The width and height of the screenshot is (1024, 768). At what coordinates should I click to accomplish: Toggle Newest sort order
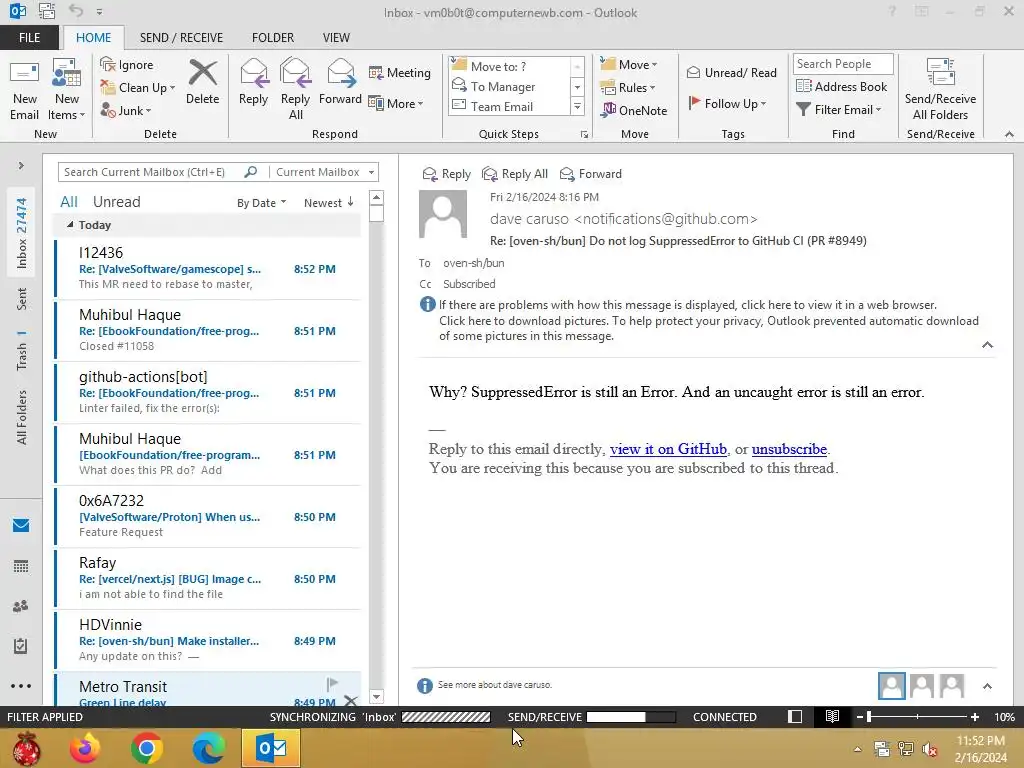(x=328, y=202)
